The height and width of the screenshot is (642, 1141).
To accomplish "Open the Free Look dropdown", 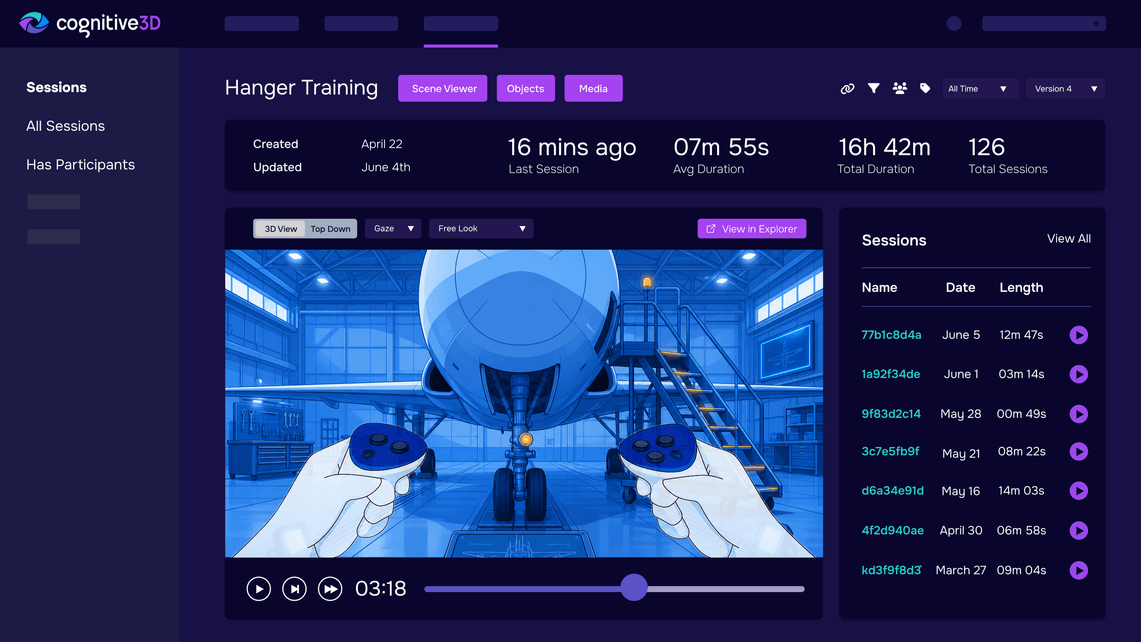I will coord(481,229).
